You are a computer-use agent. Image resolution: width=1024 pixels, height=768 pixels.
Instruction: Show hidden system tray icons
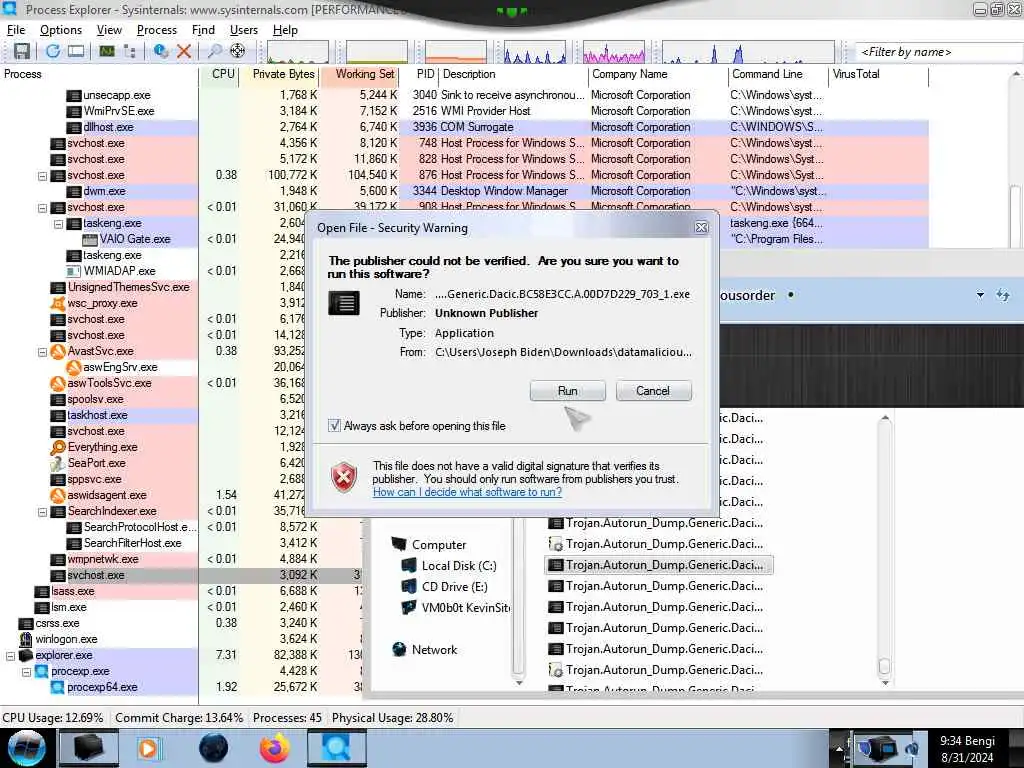pyautogui.click(x=839, y=748)
